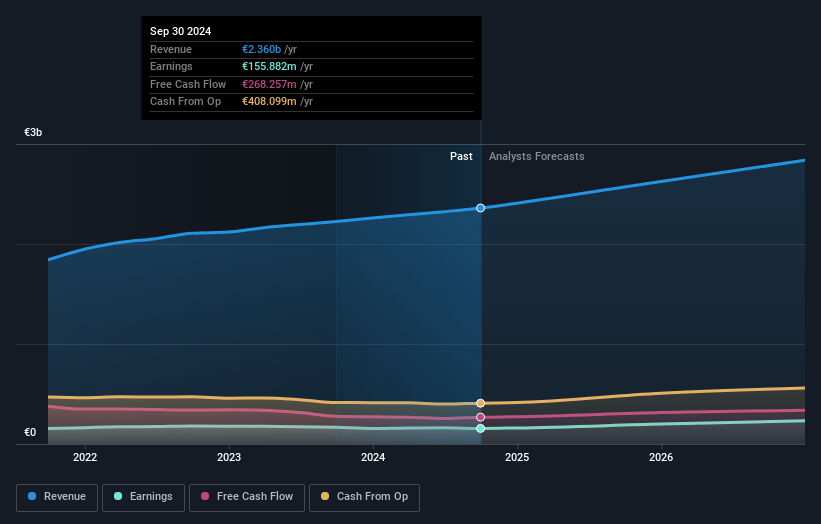821x524 pixels.
Task: Click the 2023 x-axis label
Action: tap(229, 457)
